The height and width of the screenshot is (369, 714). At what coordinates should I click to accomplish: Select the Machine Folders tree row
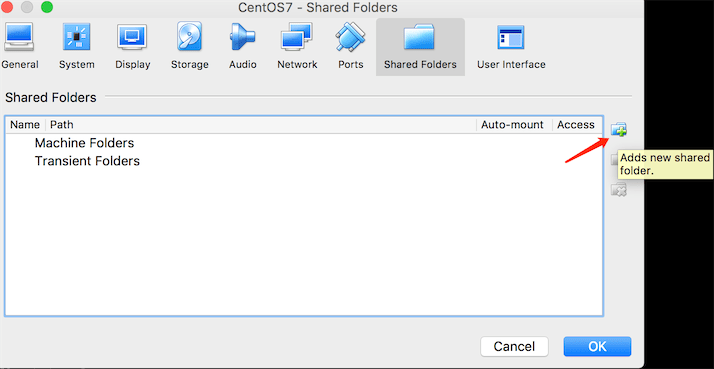point(304,143)
